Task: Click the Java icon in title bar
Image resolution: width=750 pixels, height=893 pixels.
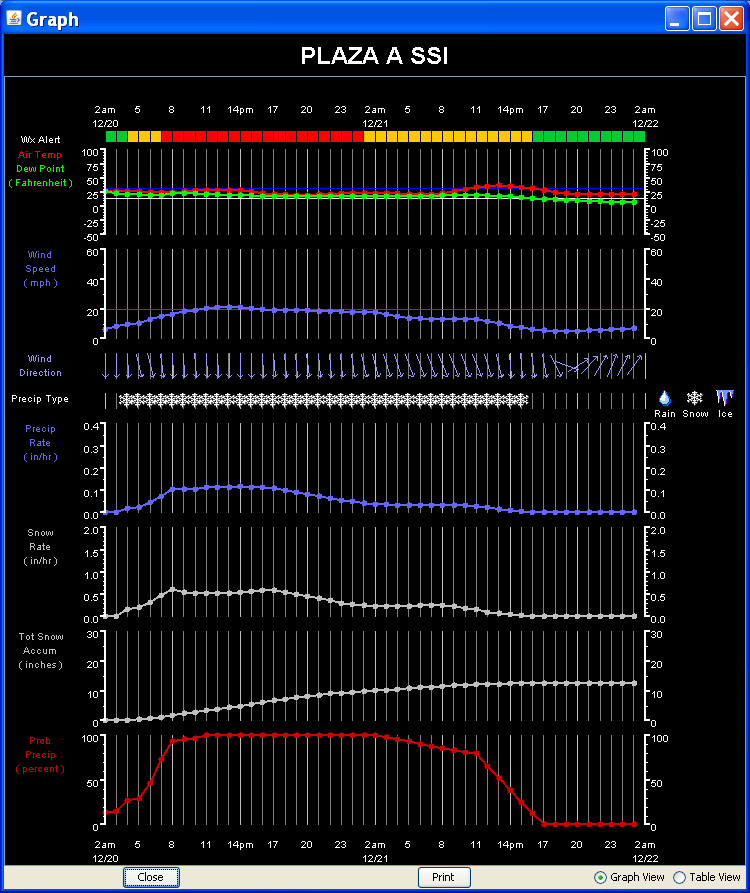Action: (x=14, y=19)
